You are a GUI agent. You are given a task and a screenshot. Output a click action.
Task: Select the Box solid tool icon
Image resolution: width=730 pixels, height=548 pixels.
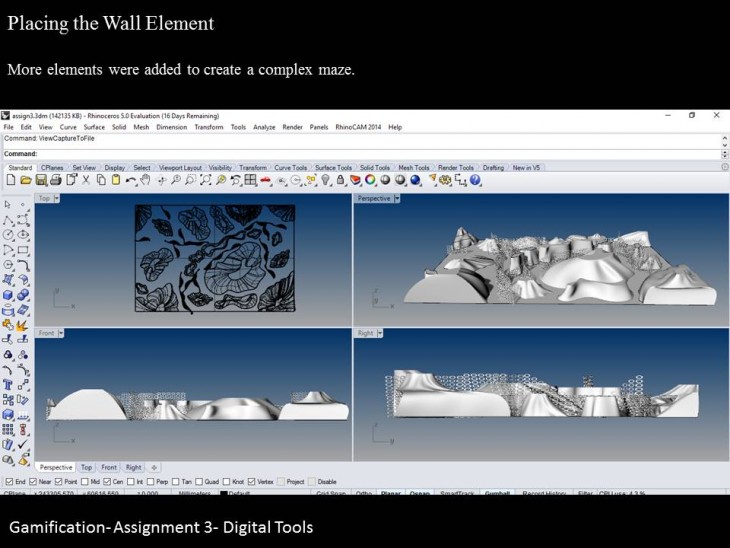9,295
